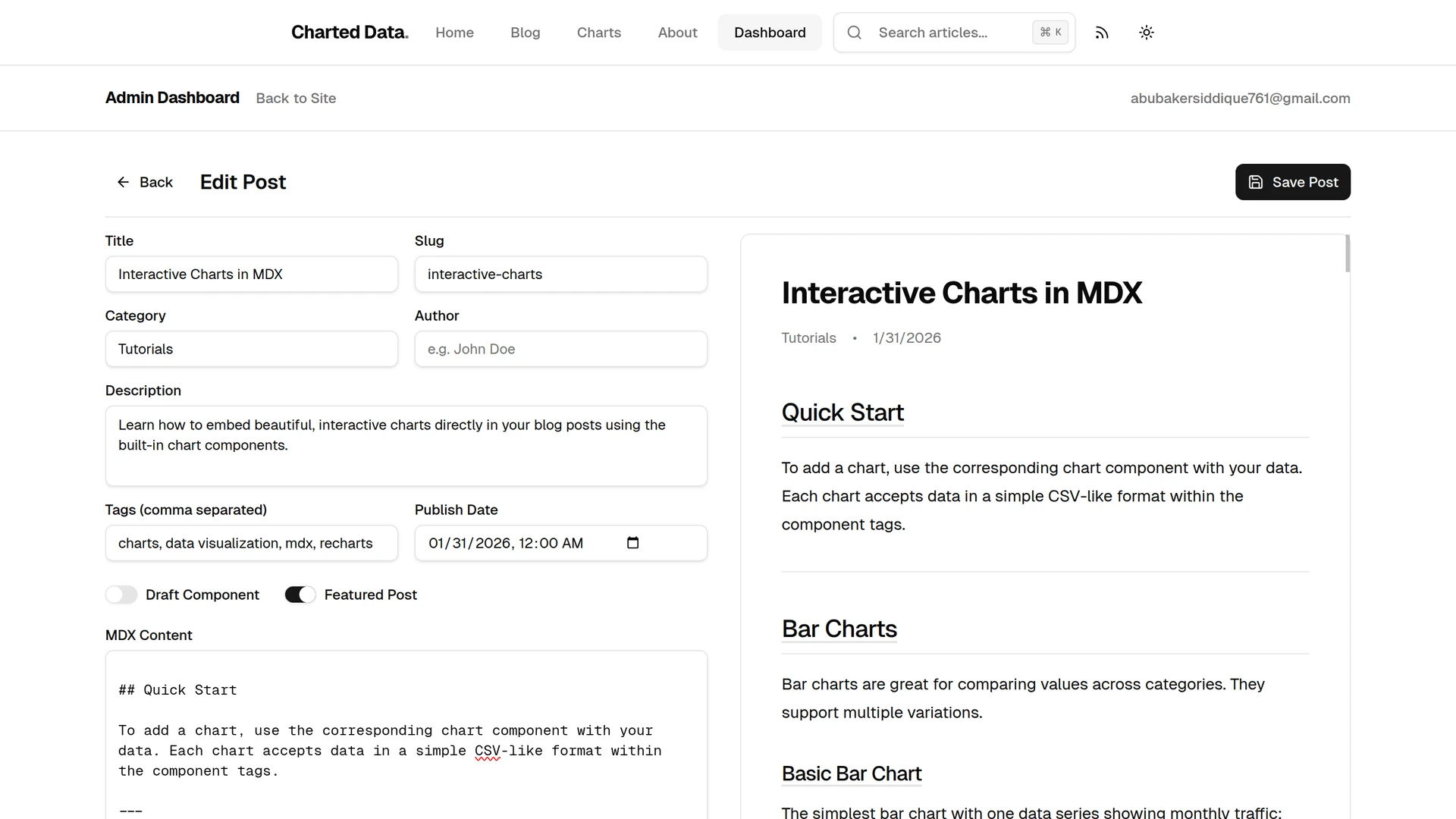This screenshot has width=1456, height=819.
Task: Click the 1/31/2026 date in preview
Action: 907,338
